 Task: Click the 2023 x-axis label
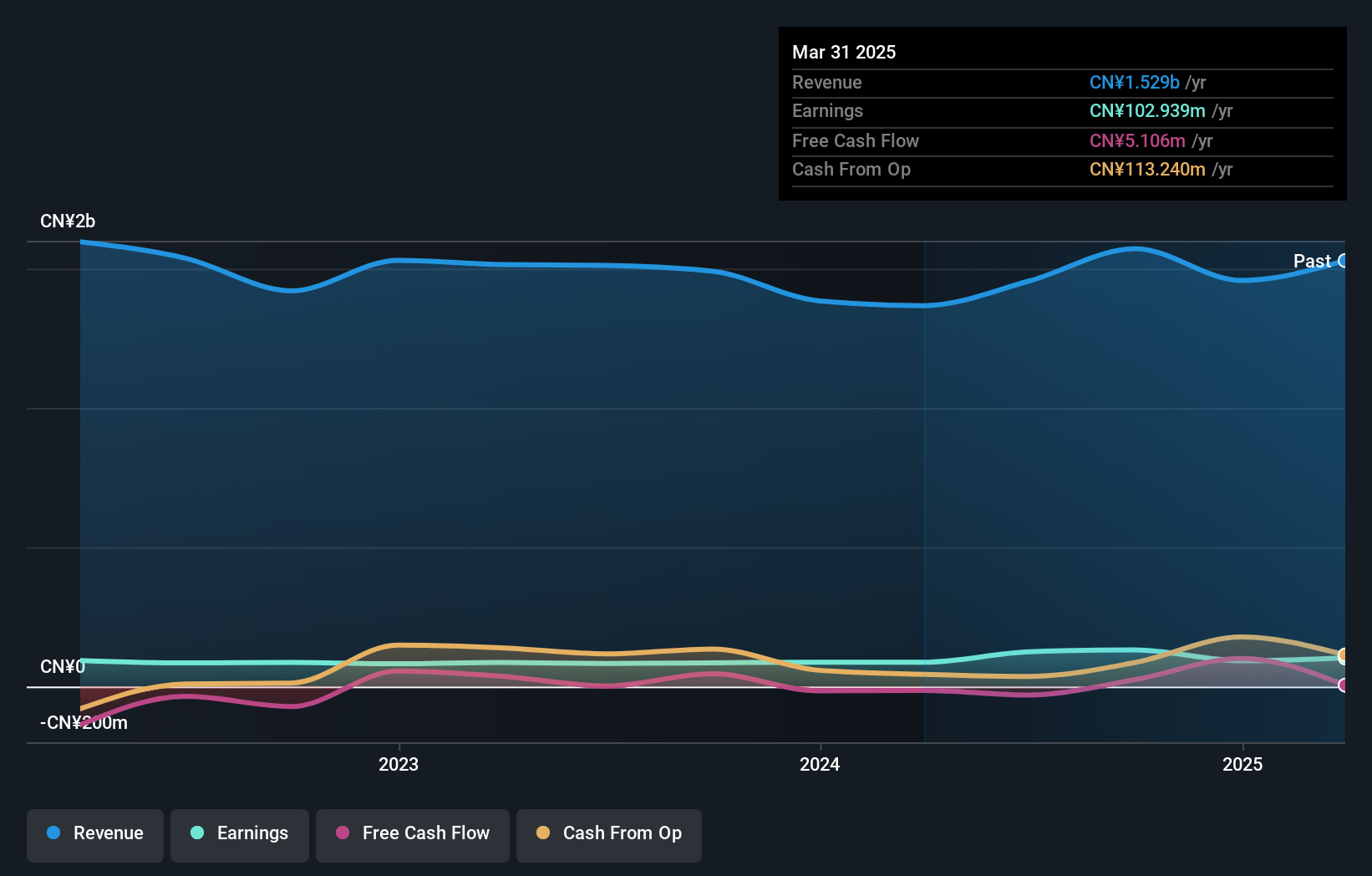(399, 764)
